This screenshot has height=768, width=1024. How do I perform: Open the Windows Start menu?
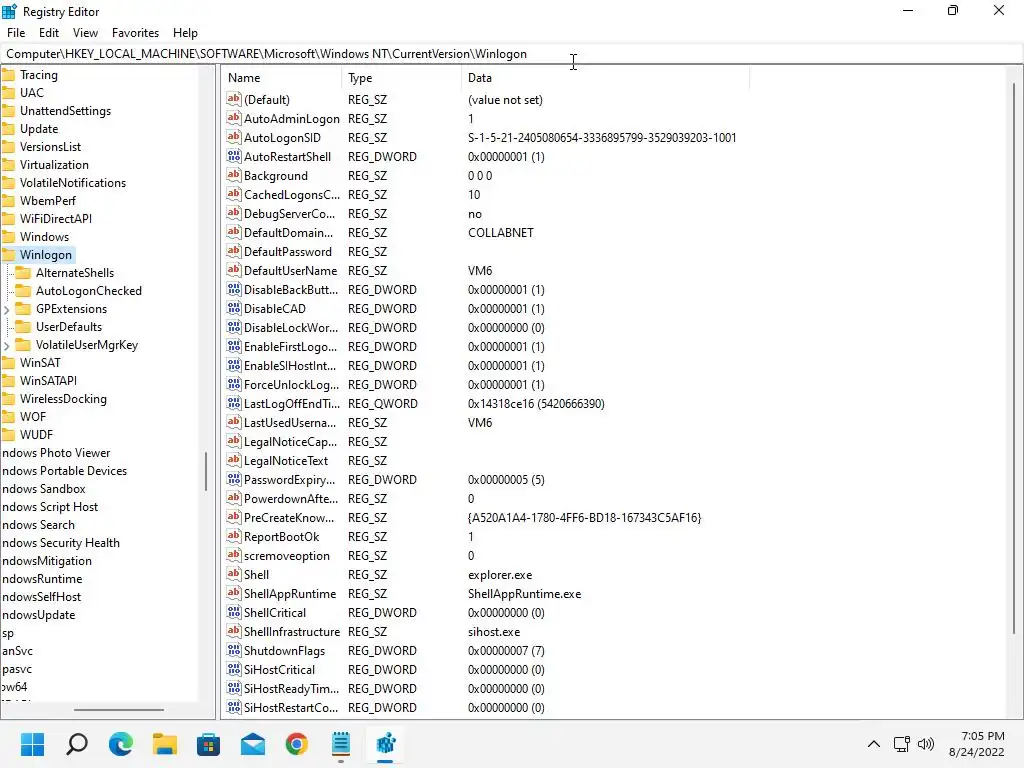click(x=33, y=744)
